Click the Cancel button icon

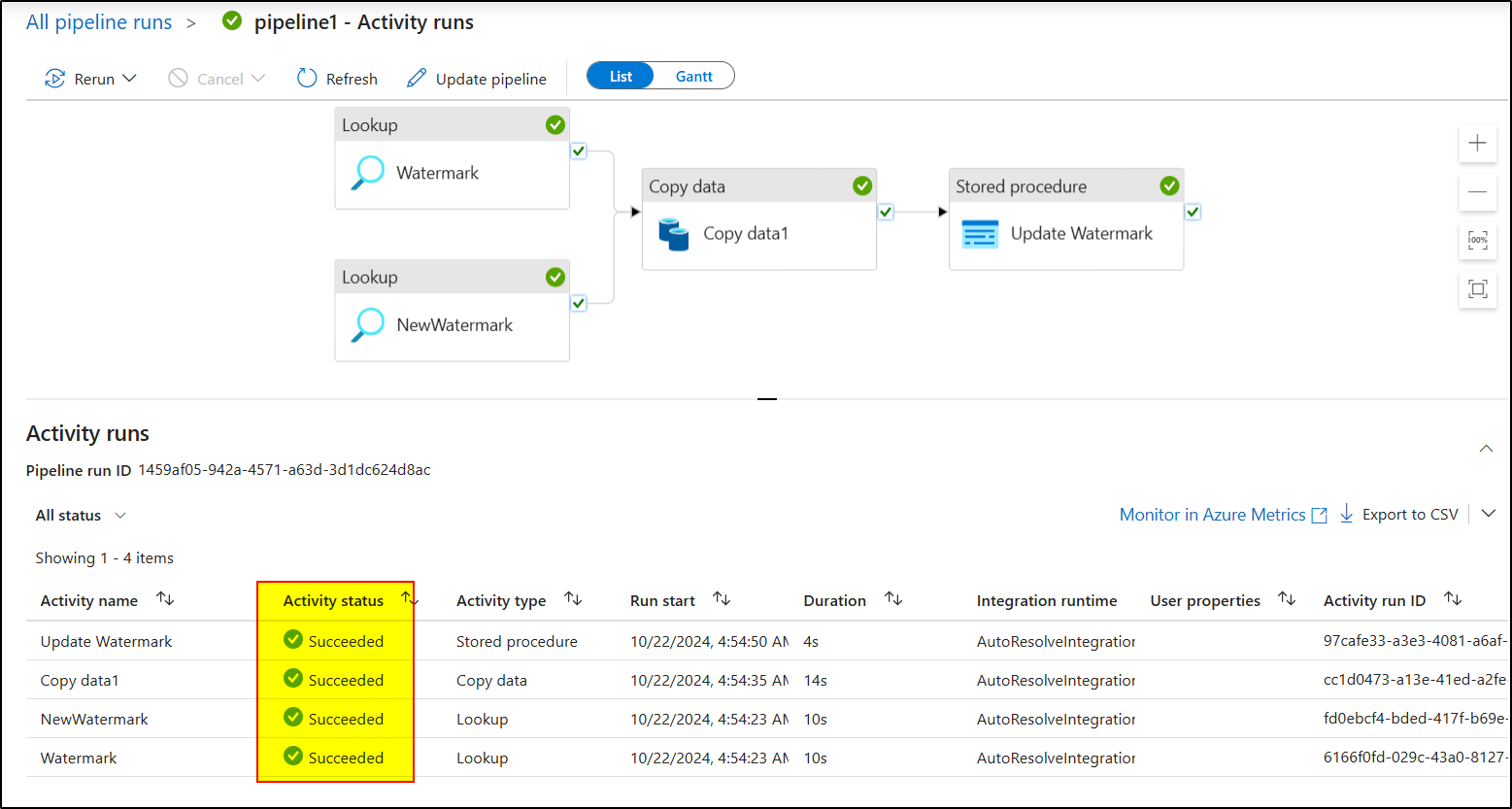(178, 79)
